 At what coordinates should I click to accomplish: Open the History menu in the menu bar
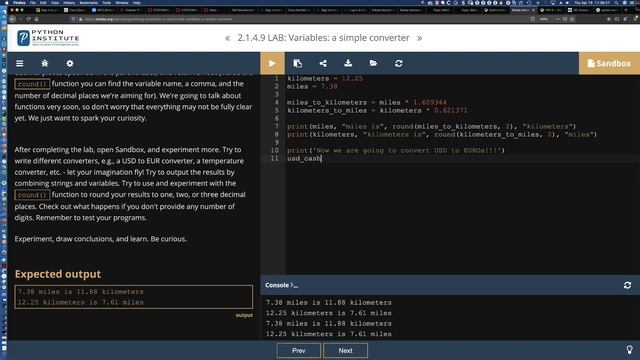tap(69, 2)
